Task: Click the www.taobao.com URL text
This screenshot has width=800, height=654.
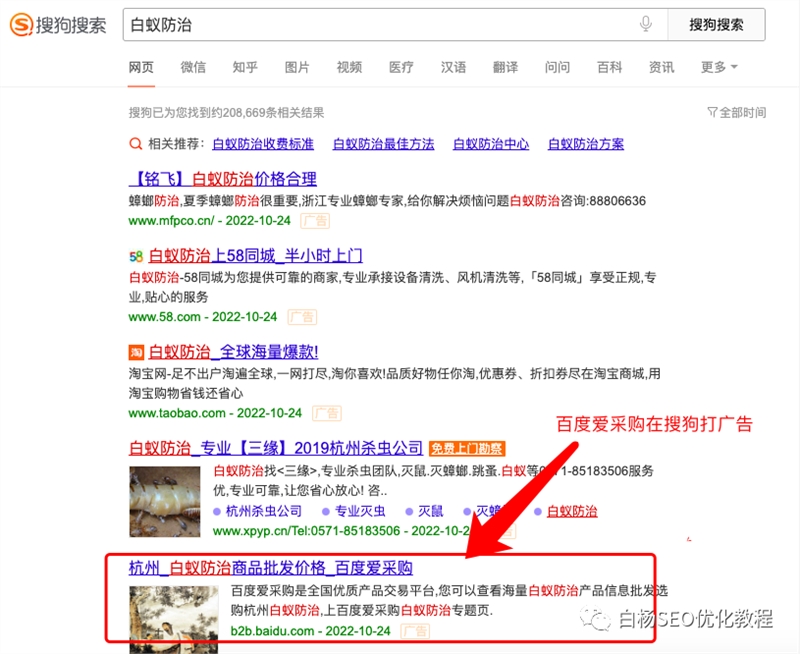Action: (x=177, y=413)
